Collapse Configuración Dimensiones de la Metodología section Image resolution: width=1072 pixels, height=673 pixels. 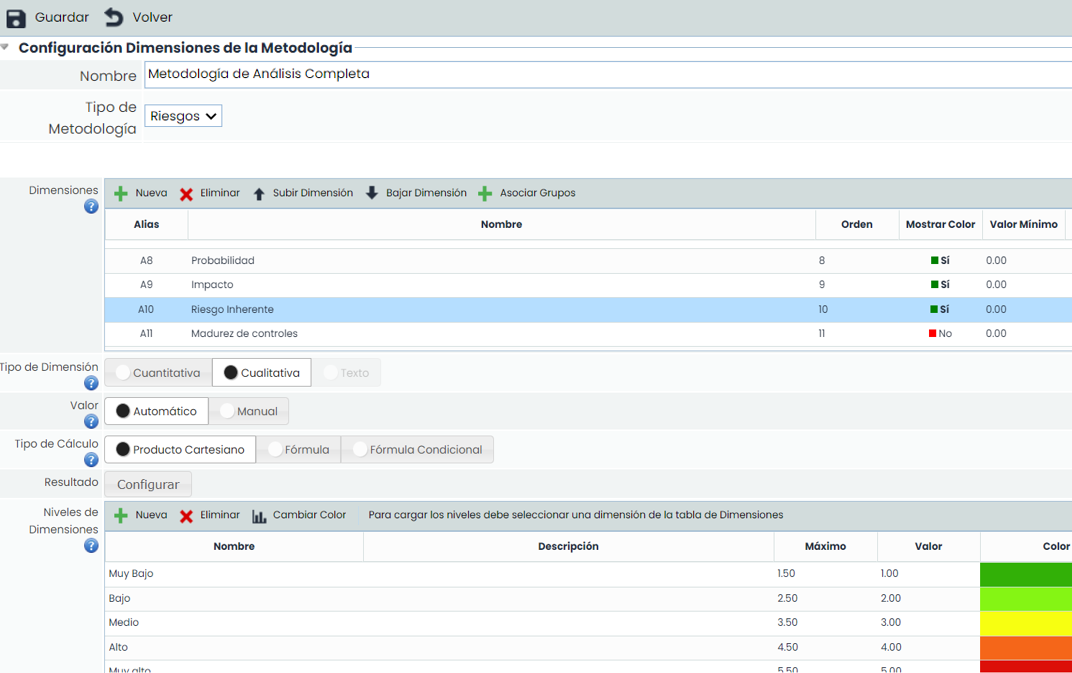(x=6, y=47)
